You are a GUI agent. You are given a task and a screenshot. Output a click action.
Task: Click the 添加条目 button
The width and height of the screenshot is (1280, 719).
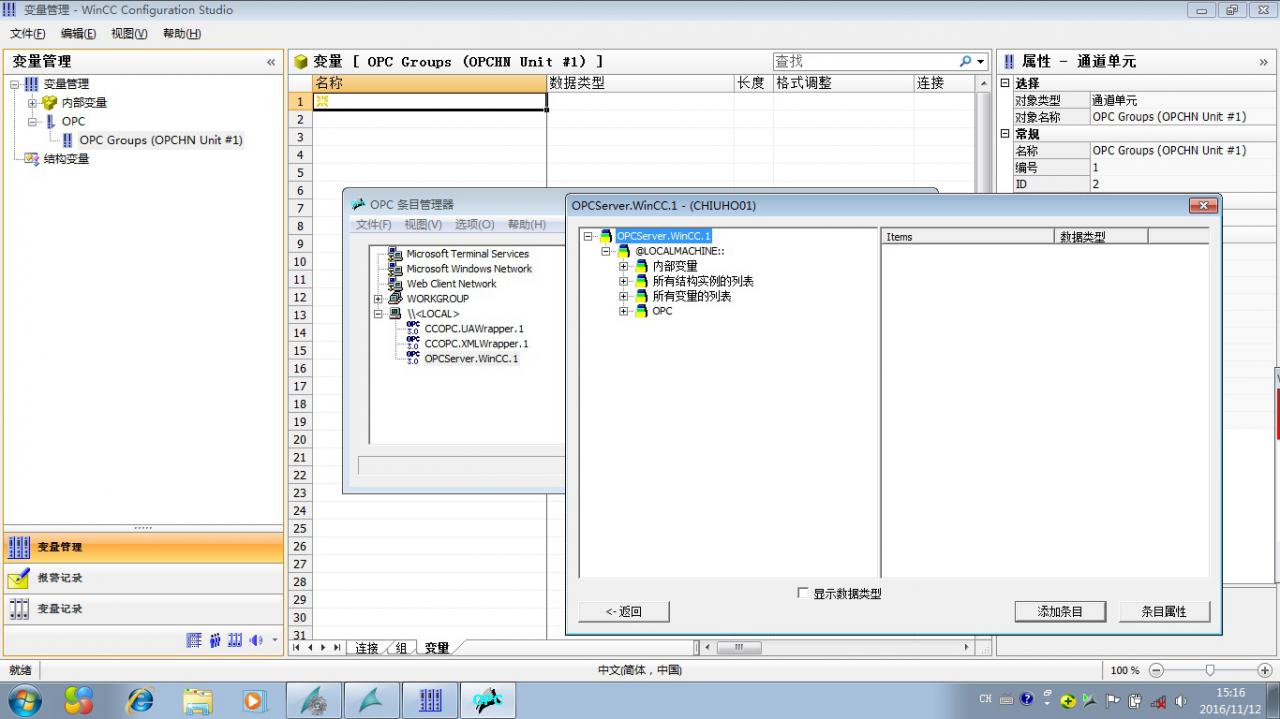point(1060,611)
